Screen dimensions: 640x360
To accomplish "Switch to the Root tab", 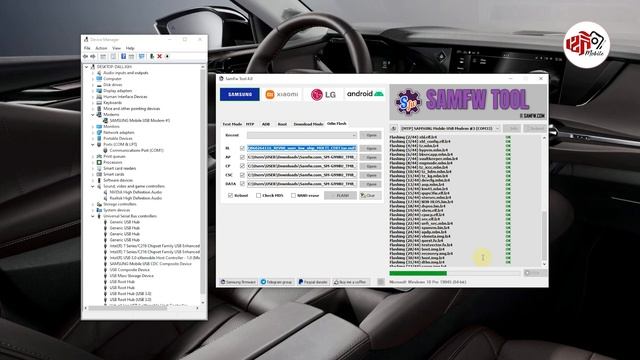I will click(x=282, y=124).
